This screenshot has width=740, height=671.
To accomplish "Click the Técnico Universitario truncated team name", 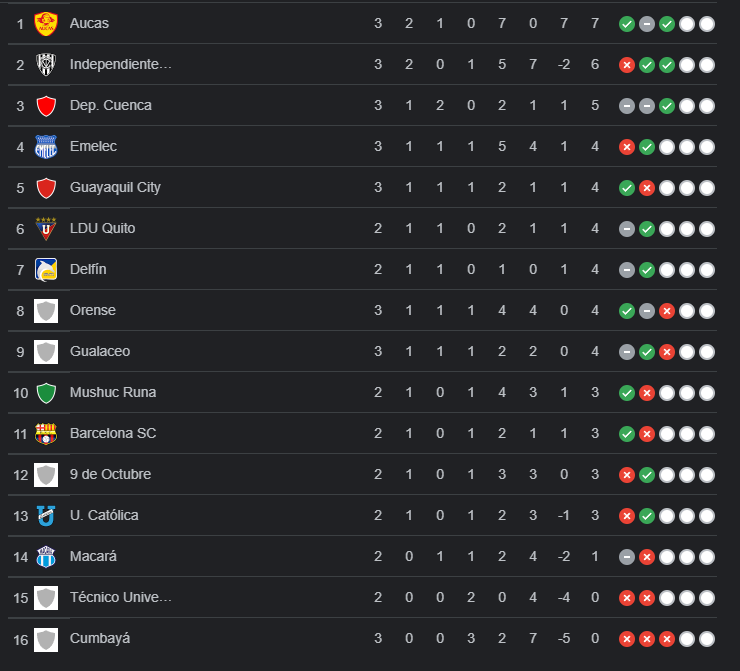I will pyautogui.click(x=121, y=597).
